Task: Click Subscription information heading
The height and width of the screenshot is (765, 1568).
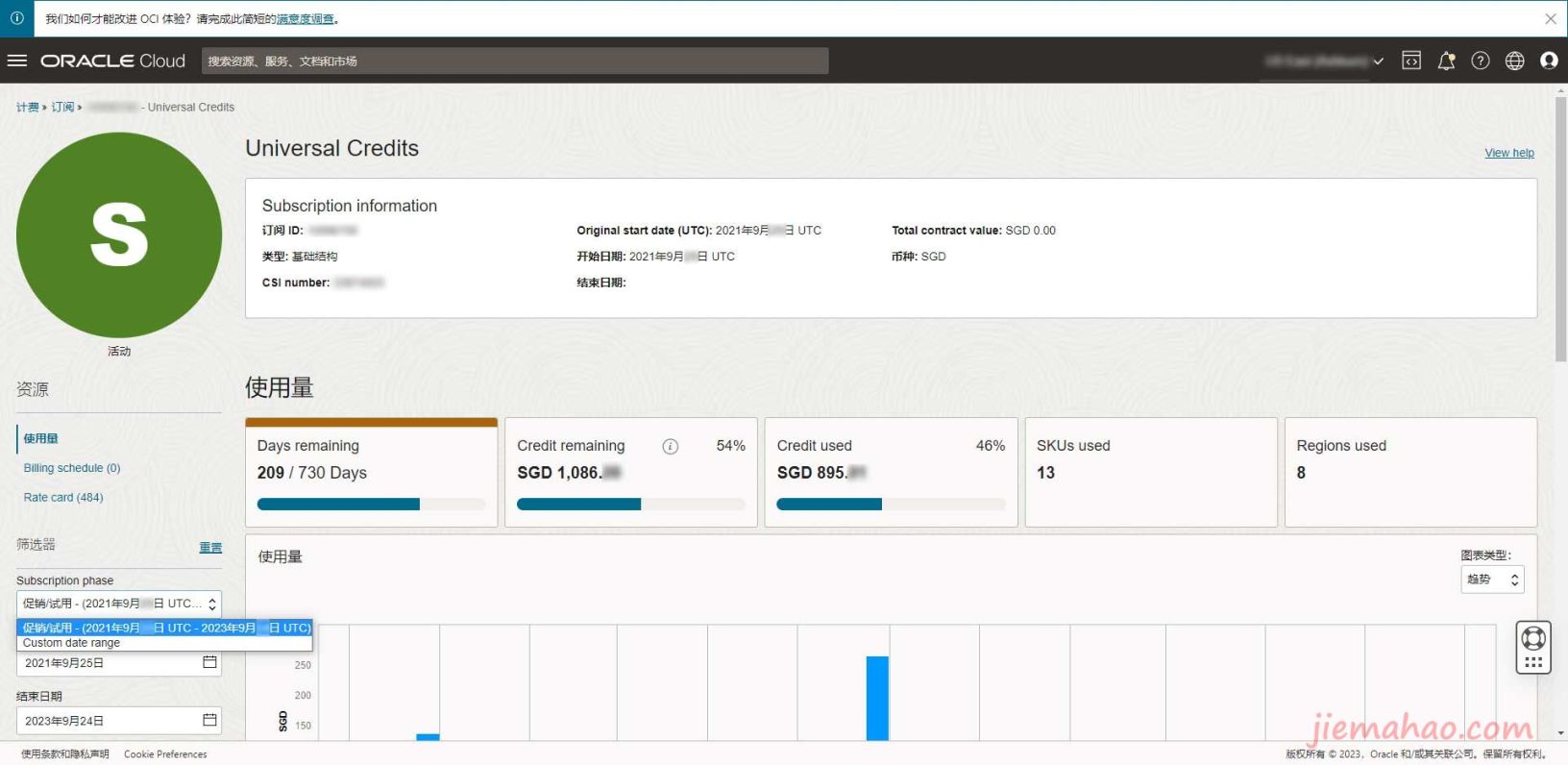Action: click(x=350, y=206)
